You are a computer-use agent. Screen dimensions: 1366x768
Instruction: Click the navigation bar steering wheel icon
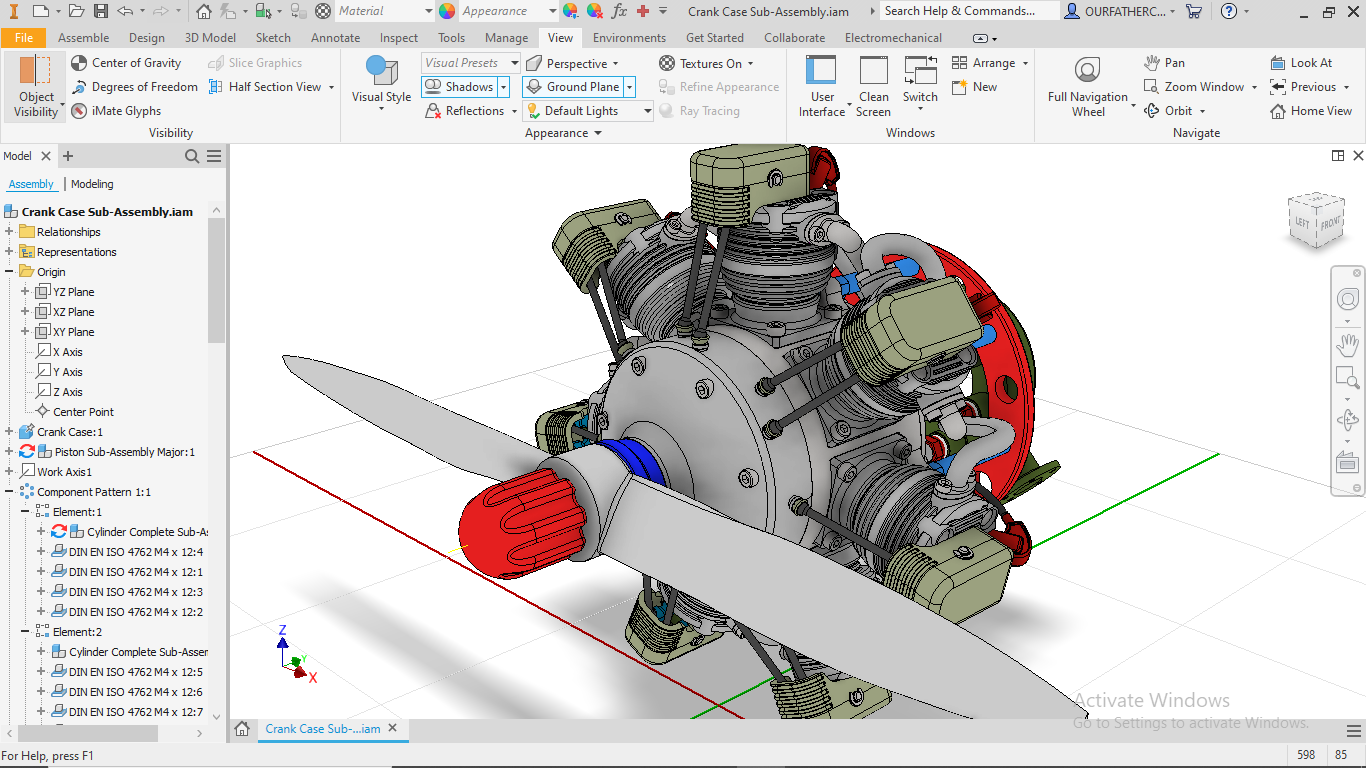[1347, 299]
